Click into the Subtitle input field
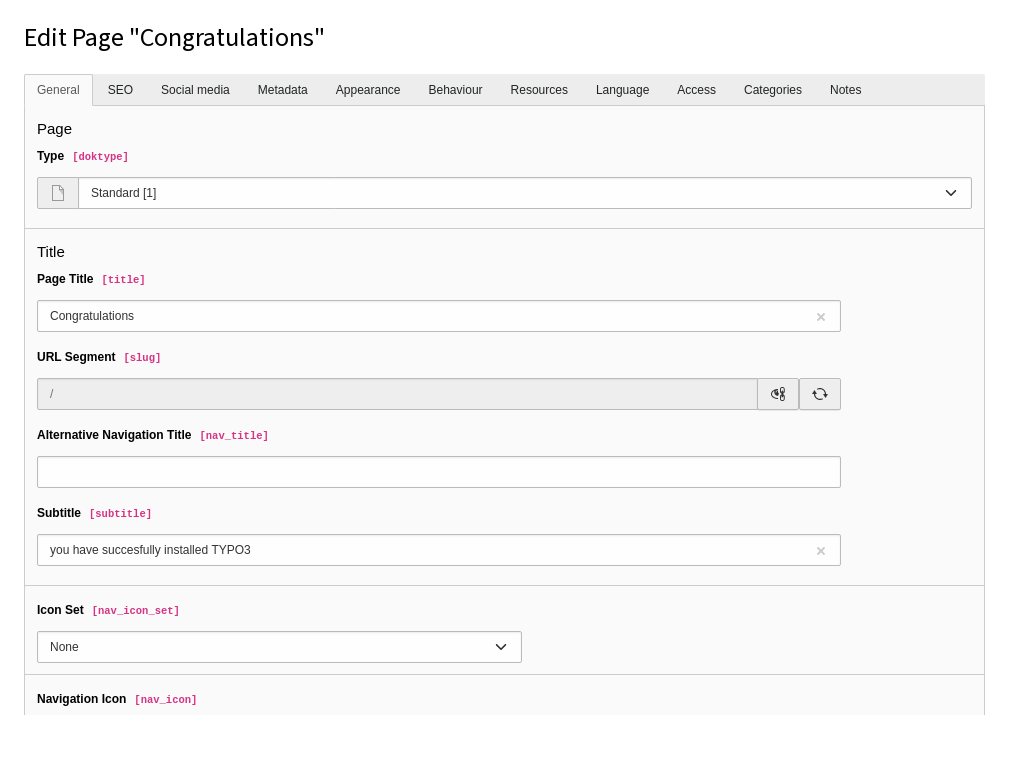 tap(439, 550)
